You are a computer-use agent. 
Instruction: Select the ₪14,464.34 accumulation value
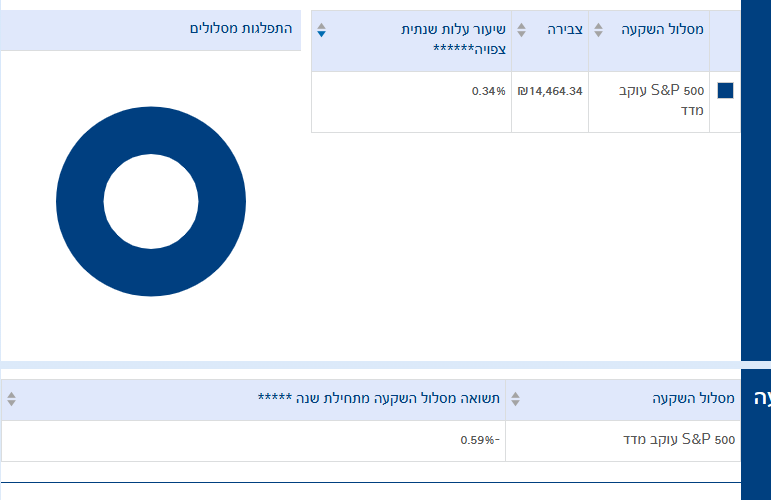[x=550, y=91]
